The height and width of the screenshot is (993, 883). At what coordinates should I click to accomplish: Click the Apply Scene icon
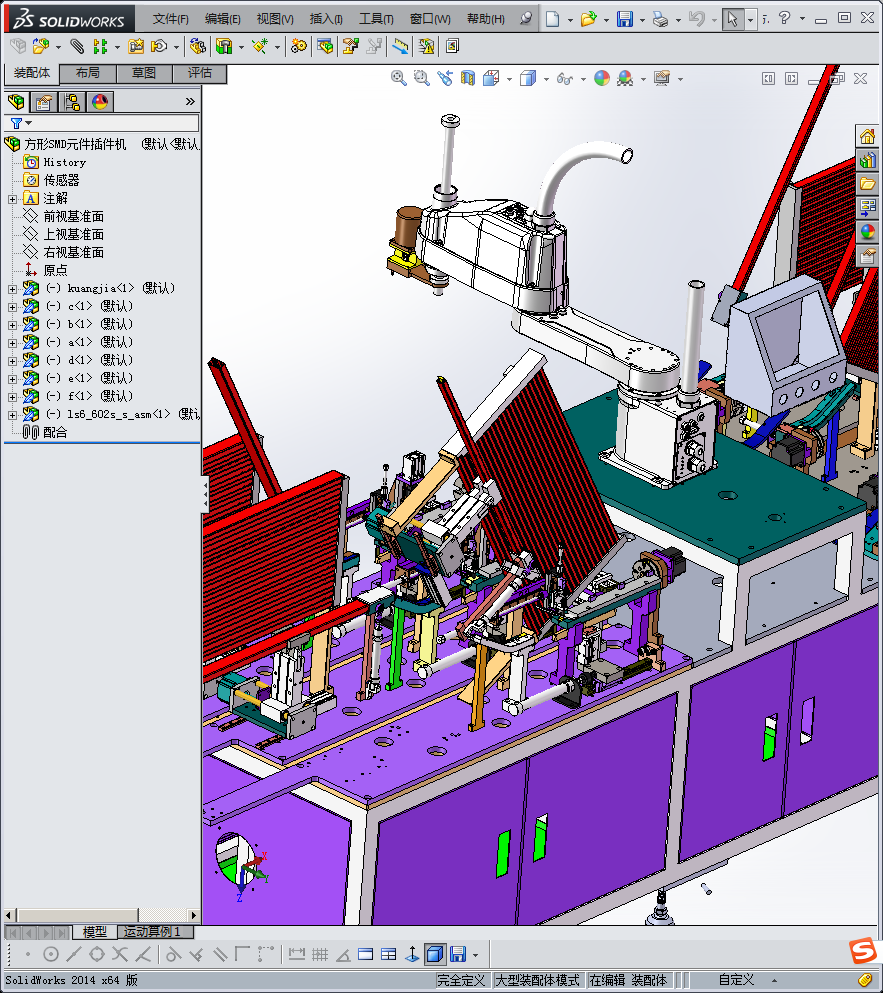coord(625,78)
